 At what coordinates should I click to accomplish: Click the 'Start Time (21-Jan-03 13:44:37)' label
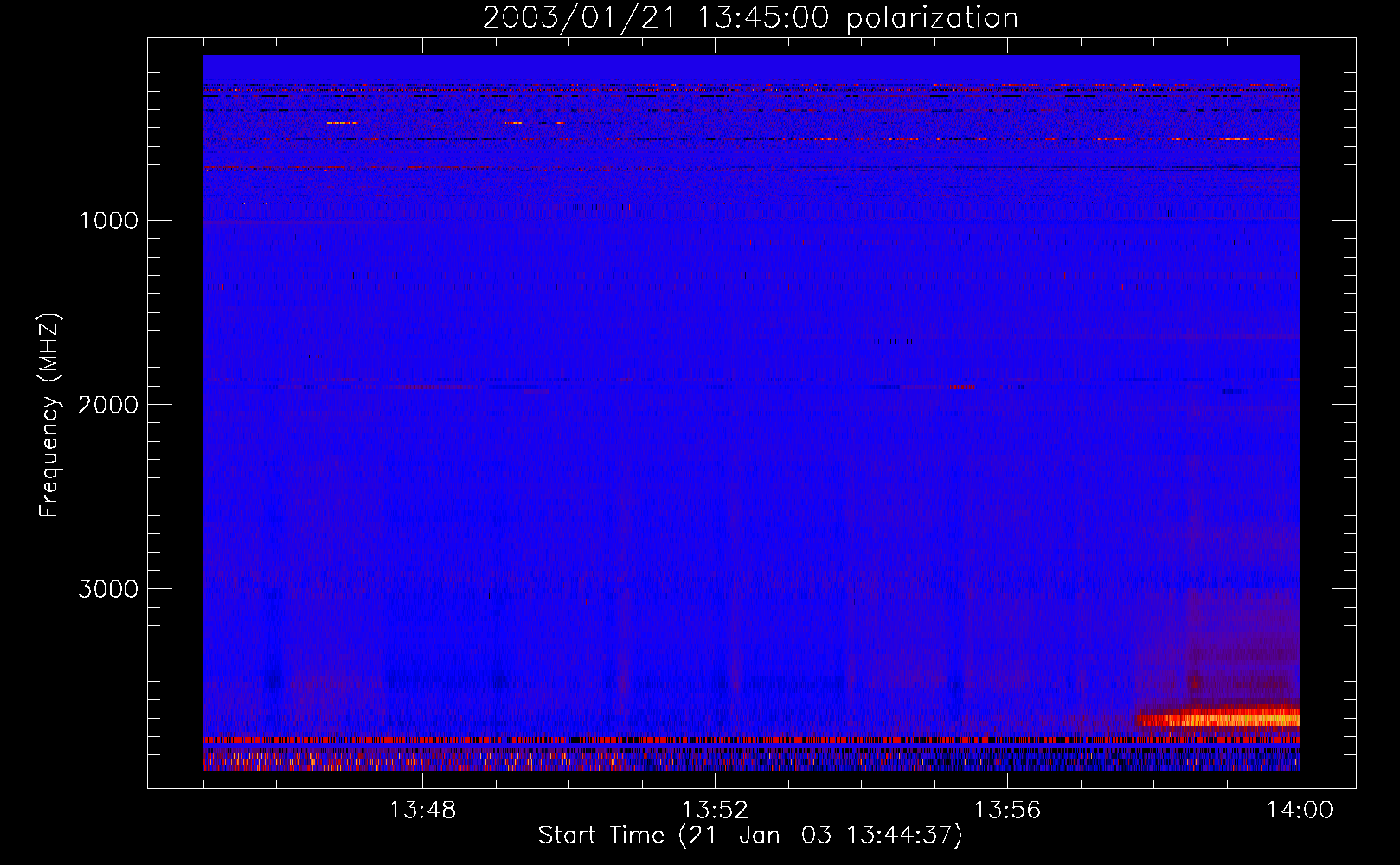(750, 836)
